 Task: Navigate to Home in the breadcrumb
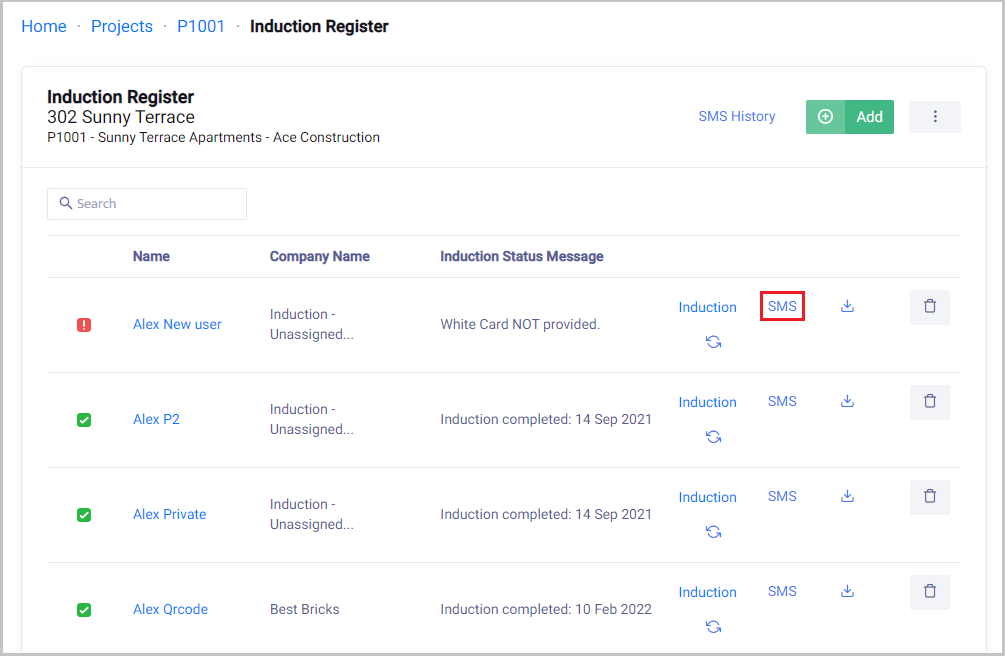(44, 27)
